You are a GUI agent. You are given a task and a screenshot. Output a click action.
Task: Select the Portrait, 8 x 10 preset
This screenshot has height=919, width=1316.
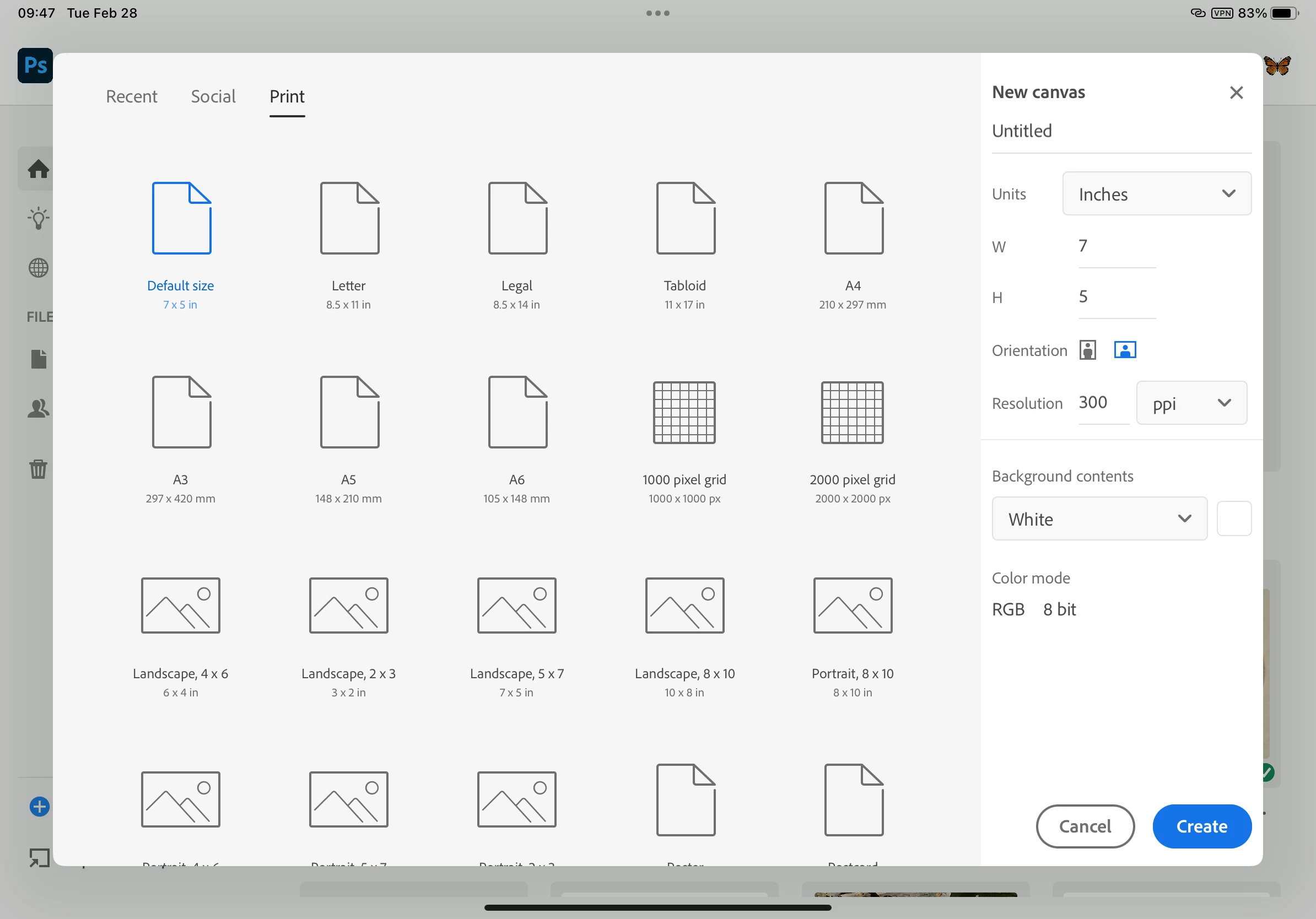(853, 606)
